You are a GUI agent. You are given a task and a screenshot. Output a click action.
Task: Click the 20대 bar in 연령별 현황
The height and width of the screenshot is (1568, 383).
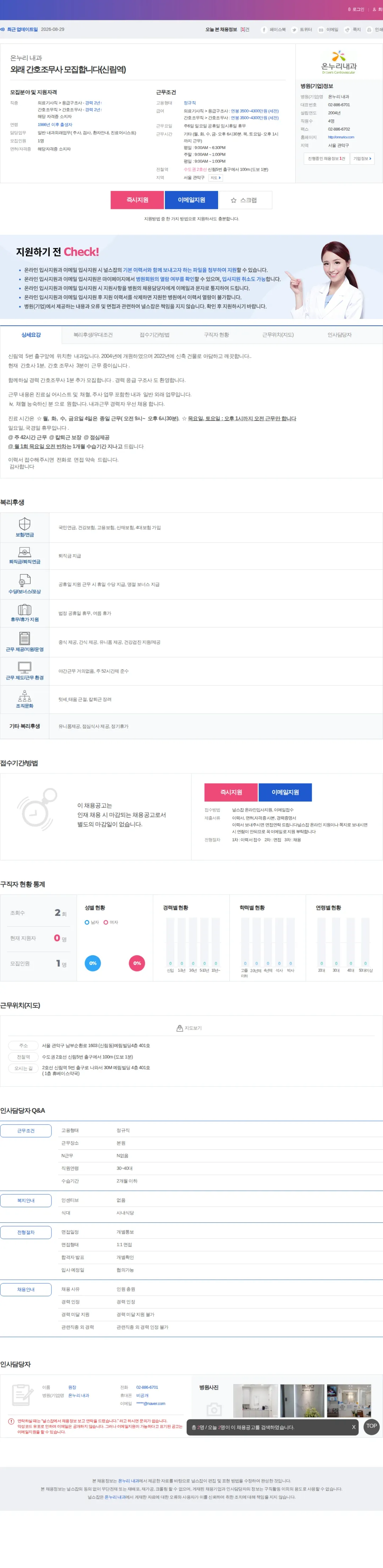point(322,942)
